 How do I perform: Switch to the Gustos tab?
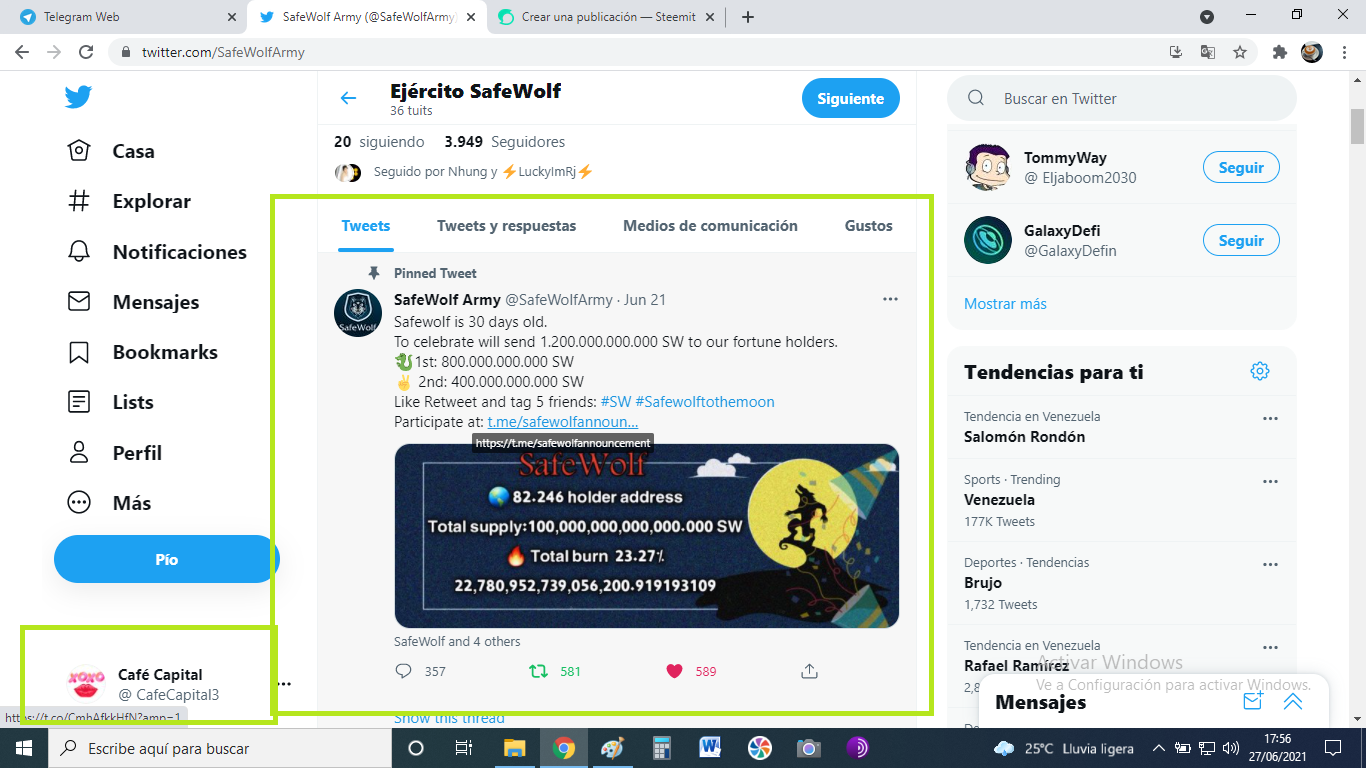pos(868,225)
